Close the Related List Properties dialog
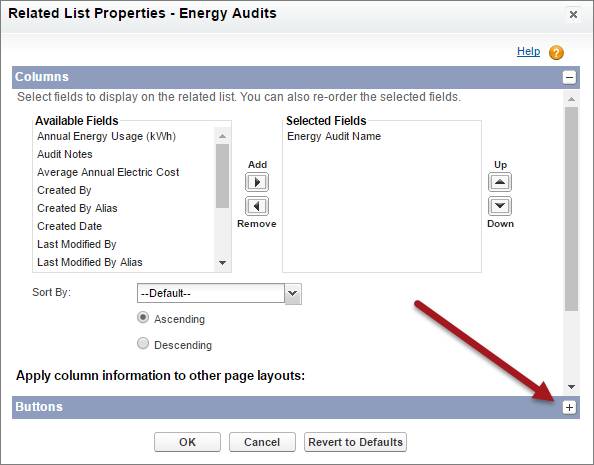The image size is (594, 465). pos(573,14)
